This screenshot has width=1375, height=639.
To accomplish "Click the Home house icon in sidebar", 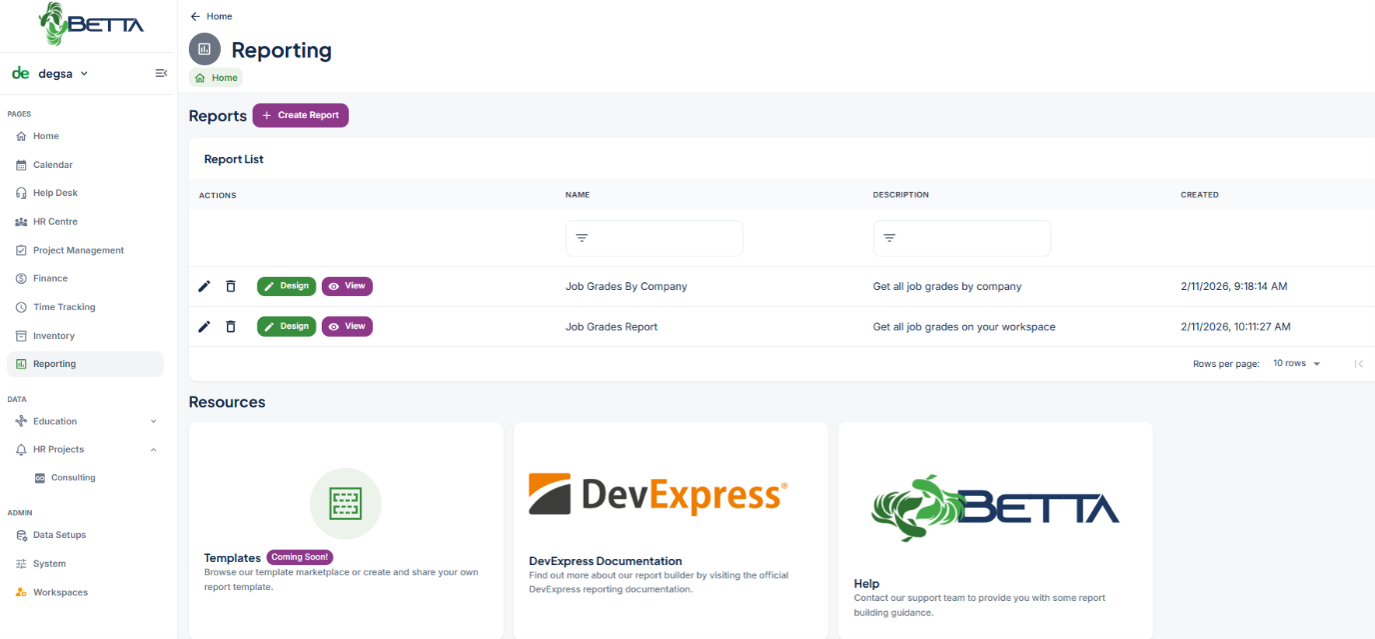I will [x=21, y=136].
